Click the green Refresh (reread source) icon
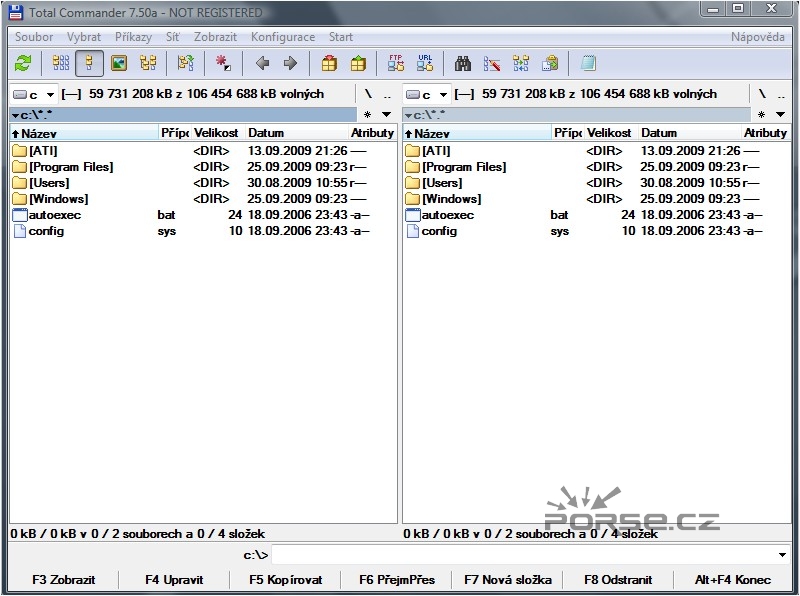The height and width of the screenshot is (596, 800). [x=23, y=63]
